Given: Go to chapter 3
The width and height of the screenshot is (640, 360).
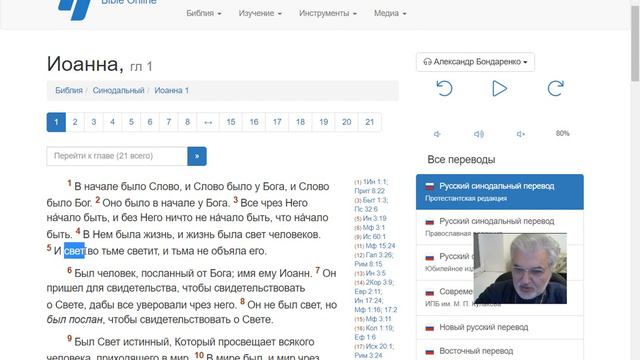Looking at the screenshot, I should tap(94, 122).
